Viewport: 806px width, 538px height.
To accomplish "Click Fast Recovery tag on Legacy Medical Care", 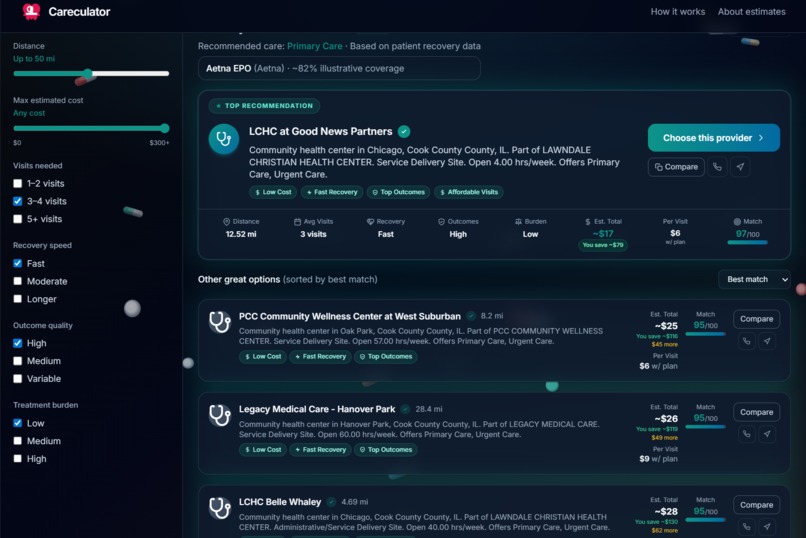I will (320, 450).
